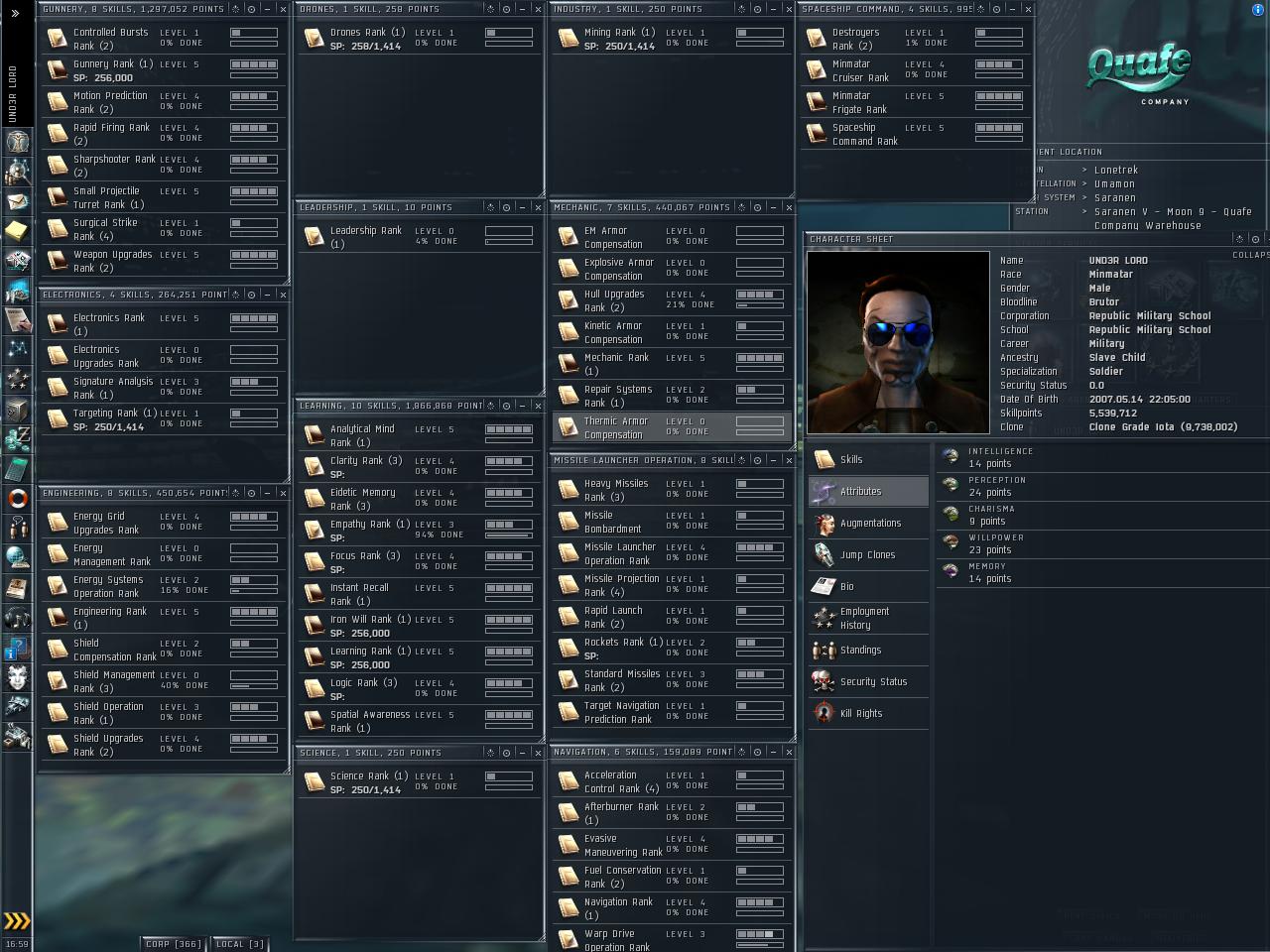Select the Intelligence 14 points attribute row

click(x=1102, y=457)
